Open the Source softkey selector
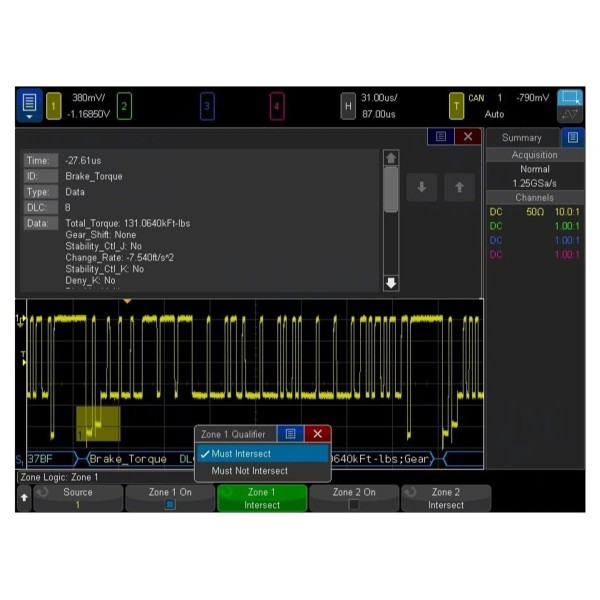The height and width of the screenshot is (600, 600). (78, 498)
